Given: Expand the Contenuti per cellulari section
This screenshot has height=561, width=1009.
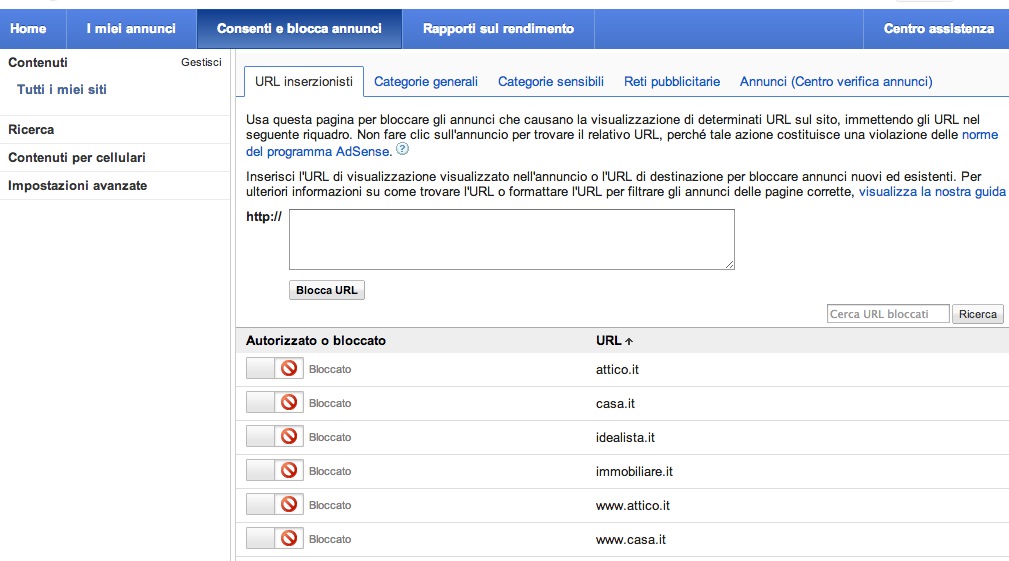Looking at the screenshot, I should (77, 157).
